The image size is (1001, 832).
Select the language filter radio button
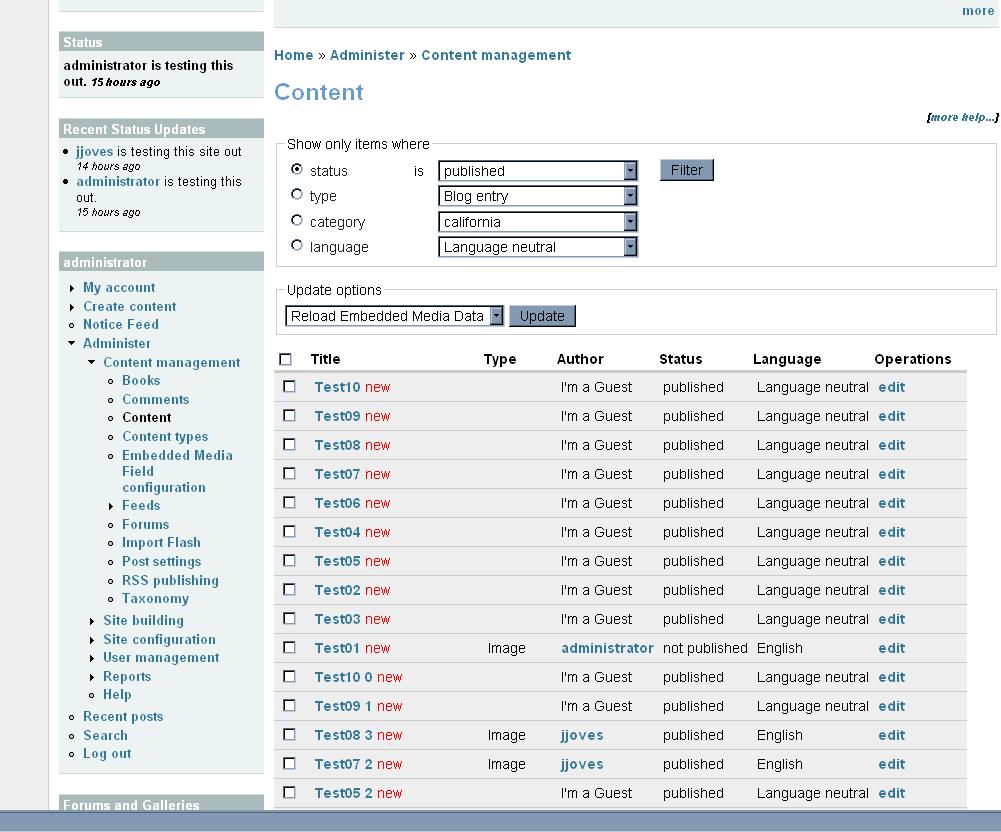point(296,246)
